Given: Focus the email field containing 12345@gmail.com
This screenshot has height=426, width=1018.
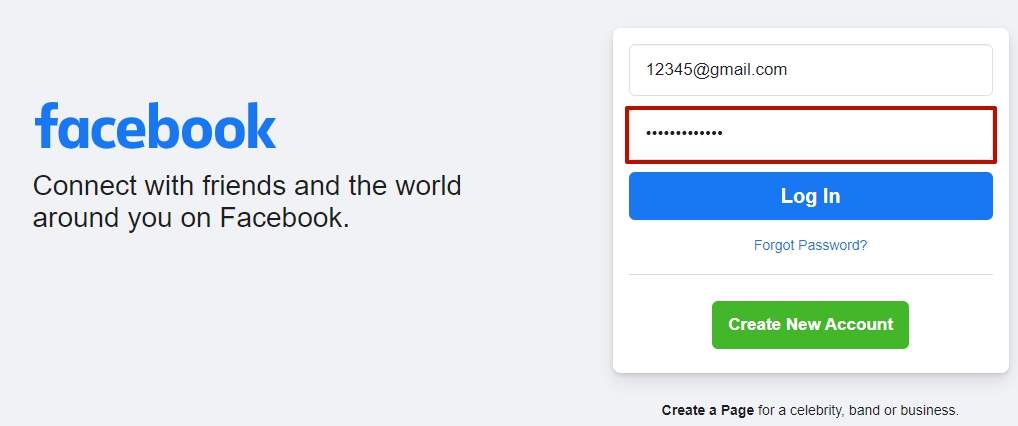Looking at the screenshot, I should [810, 70].
